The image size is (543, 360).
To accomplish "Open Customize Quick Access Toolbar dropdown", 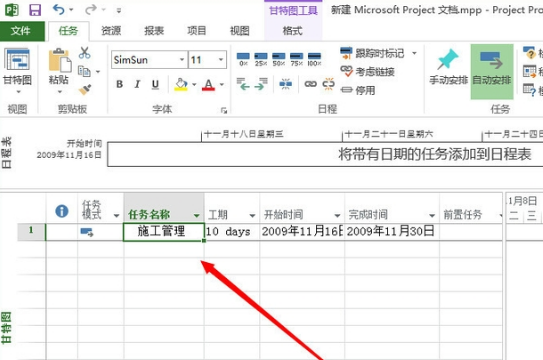I will pyautogui.click(x=119, y=10).
